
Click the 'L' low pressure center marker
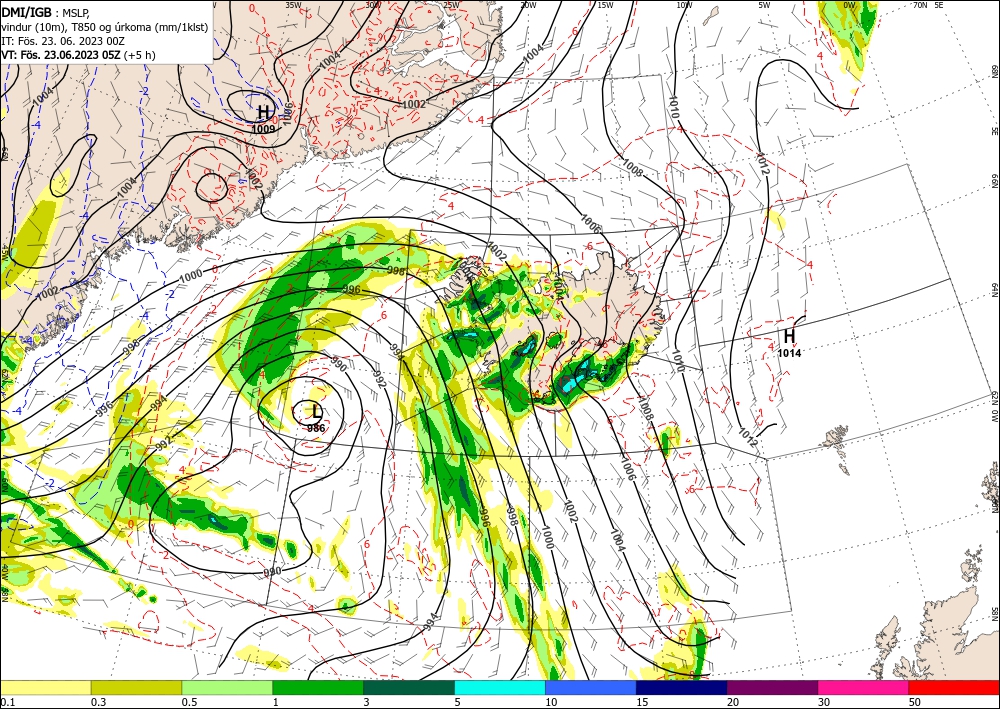[316, 411]
